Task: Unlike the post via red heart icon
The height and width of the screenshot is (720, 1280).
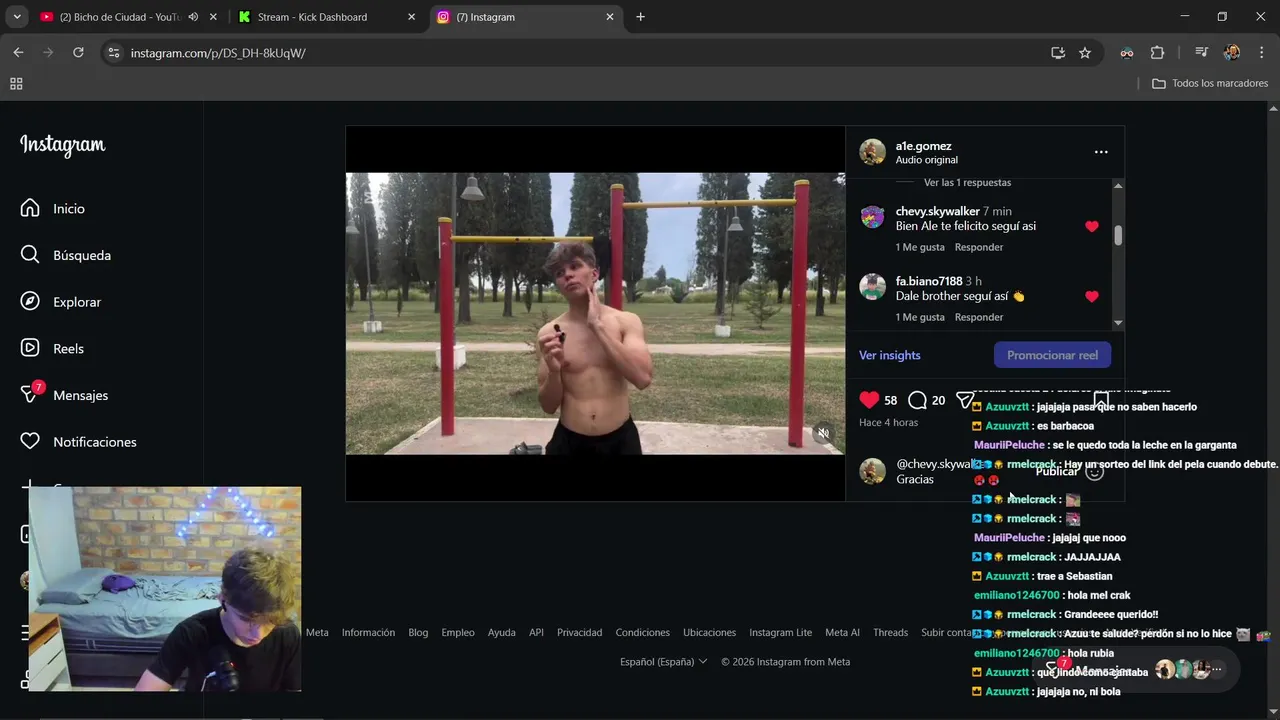Action: point(869,400)
